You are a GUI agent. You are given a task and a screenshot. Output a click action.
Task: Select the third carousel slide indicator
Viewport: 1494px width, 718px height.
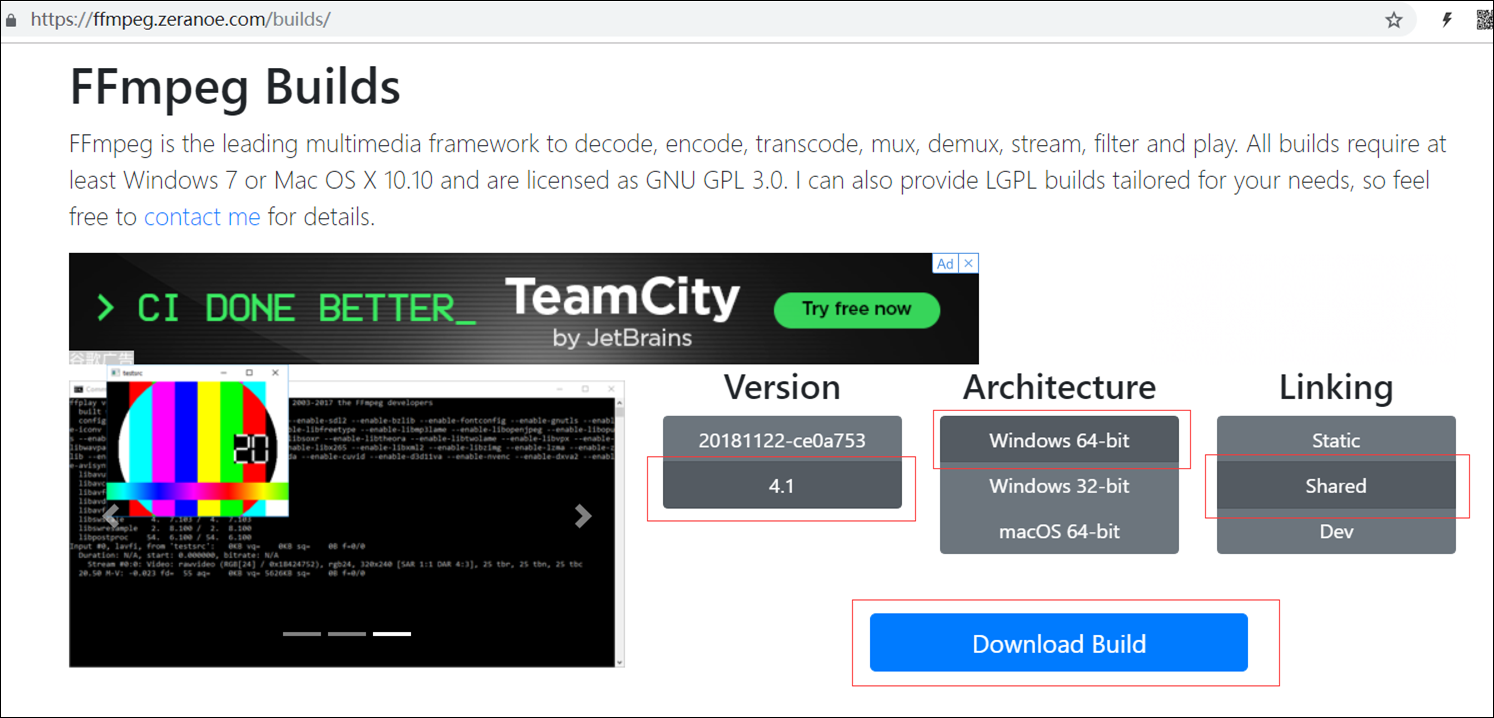392,634
